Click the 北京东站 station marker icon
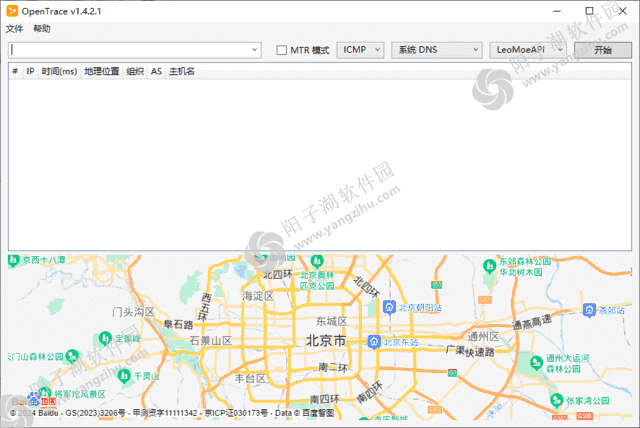 click(x=374, y=342)
